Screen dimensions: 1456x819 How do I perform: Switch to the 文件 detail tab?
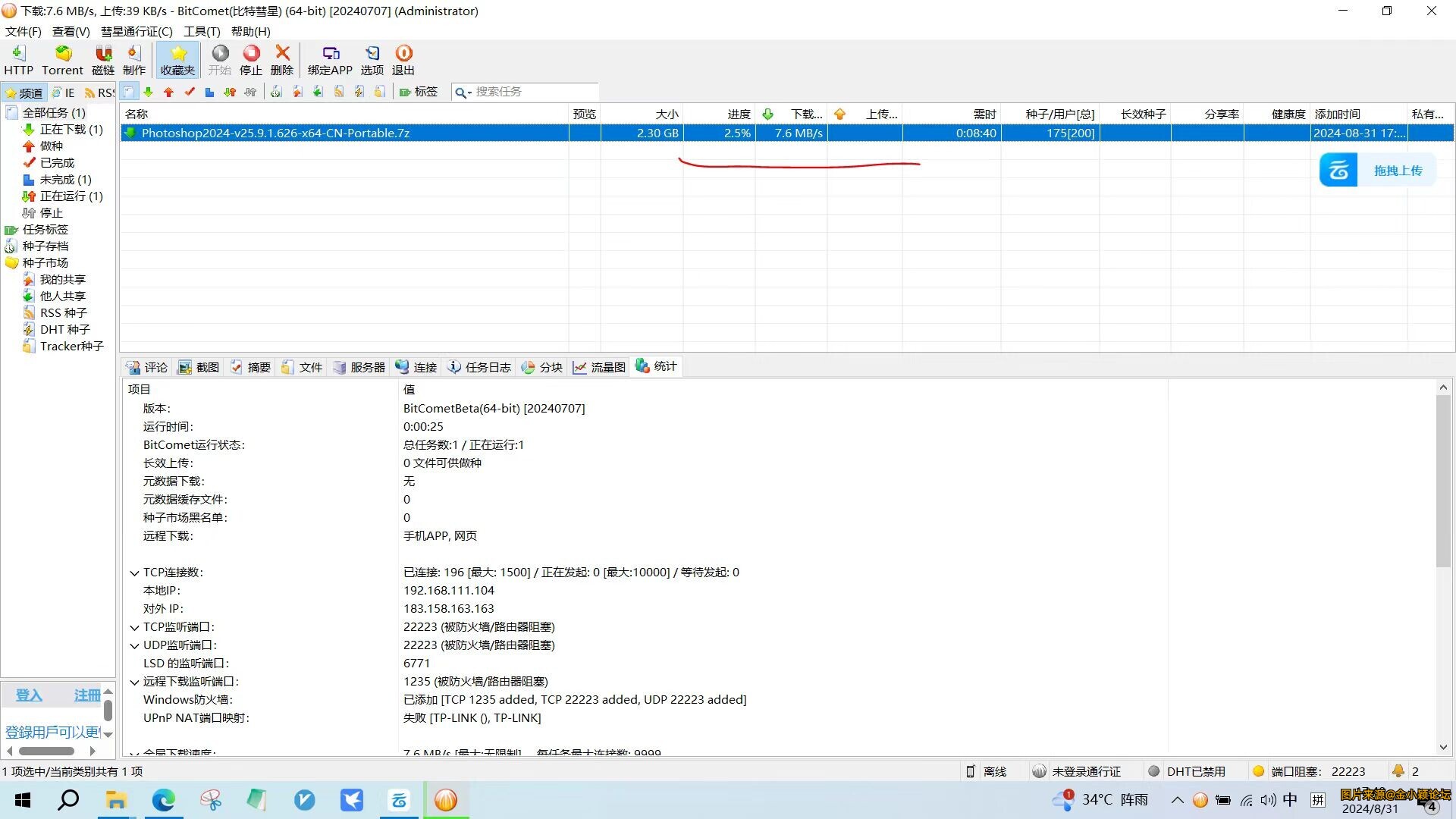pyautogui.click(x=303, y=367)
